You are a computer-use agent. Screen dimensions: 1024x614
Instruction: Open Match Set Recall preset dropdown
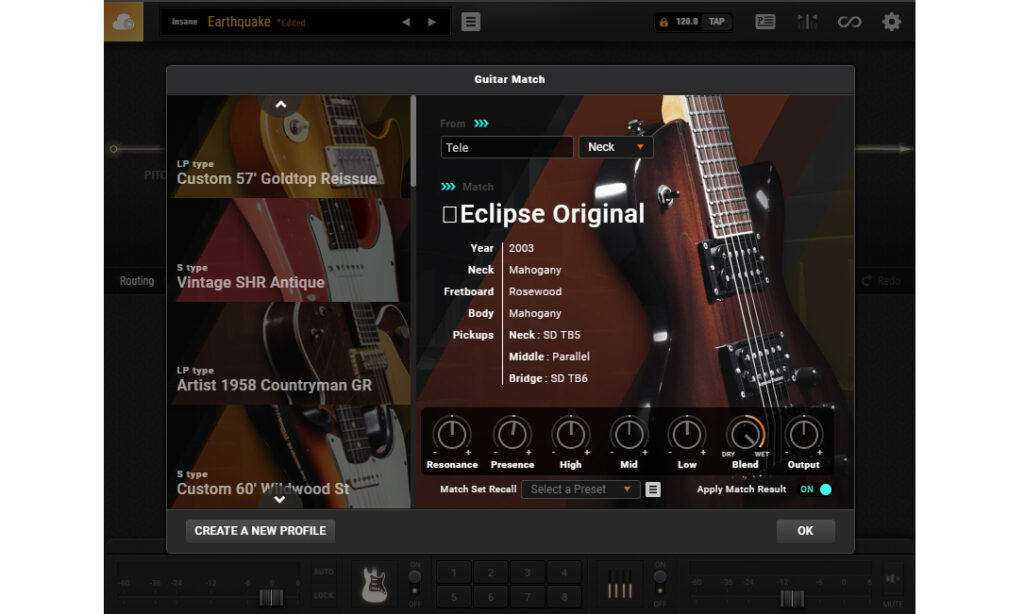tap(580, 489)
